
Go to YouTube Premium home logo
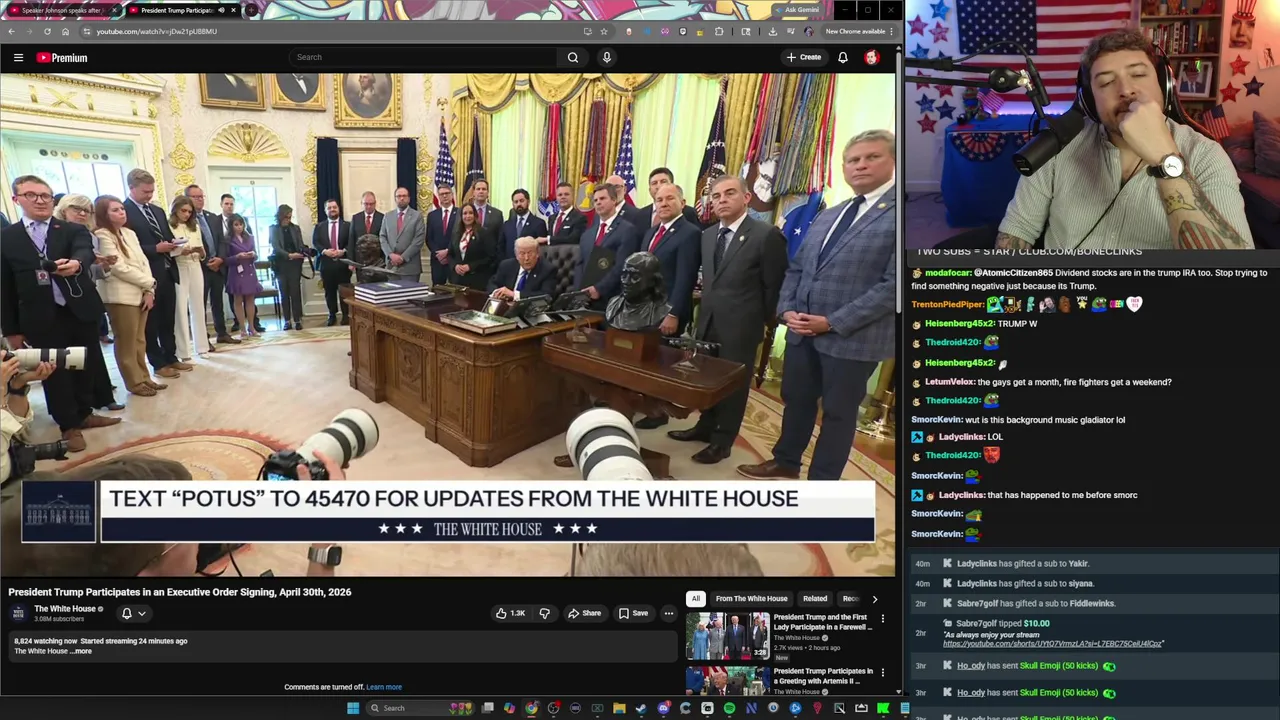pos(62,57)
